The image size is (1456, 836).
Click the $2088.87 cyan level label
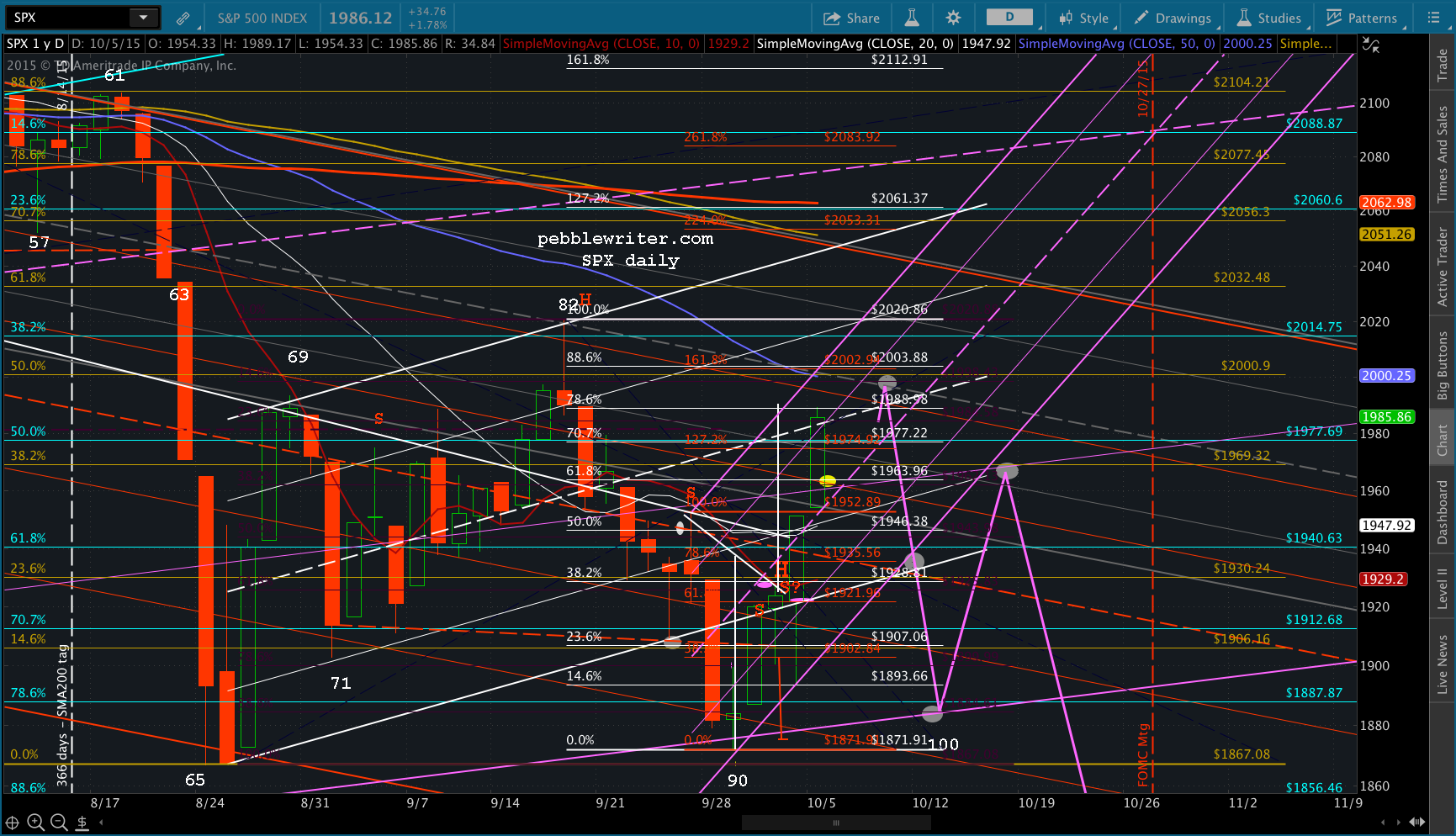pos(1314,124)
